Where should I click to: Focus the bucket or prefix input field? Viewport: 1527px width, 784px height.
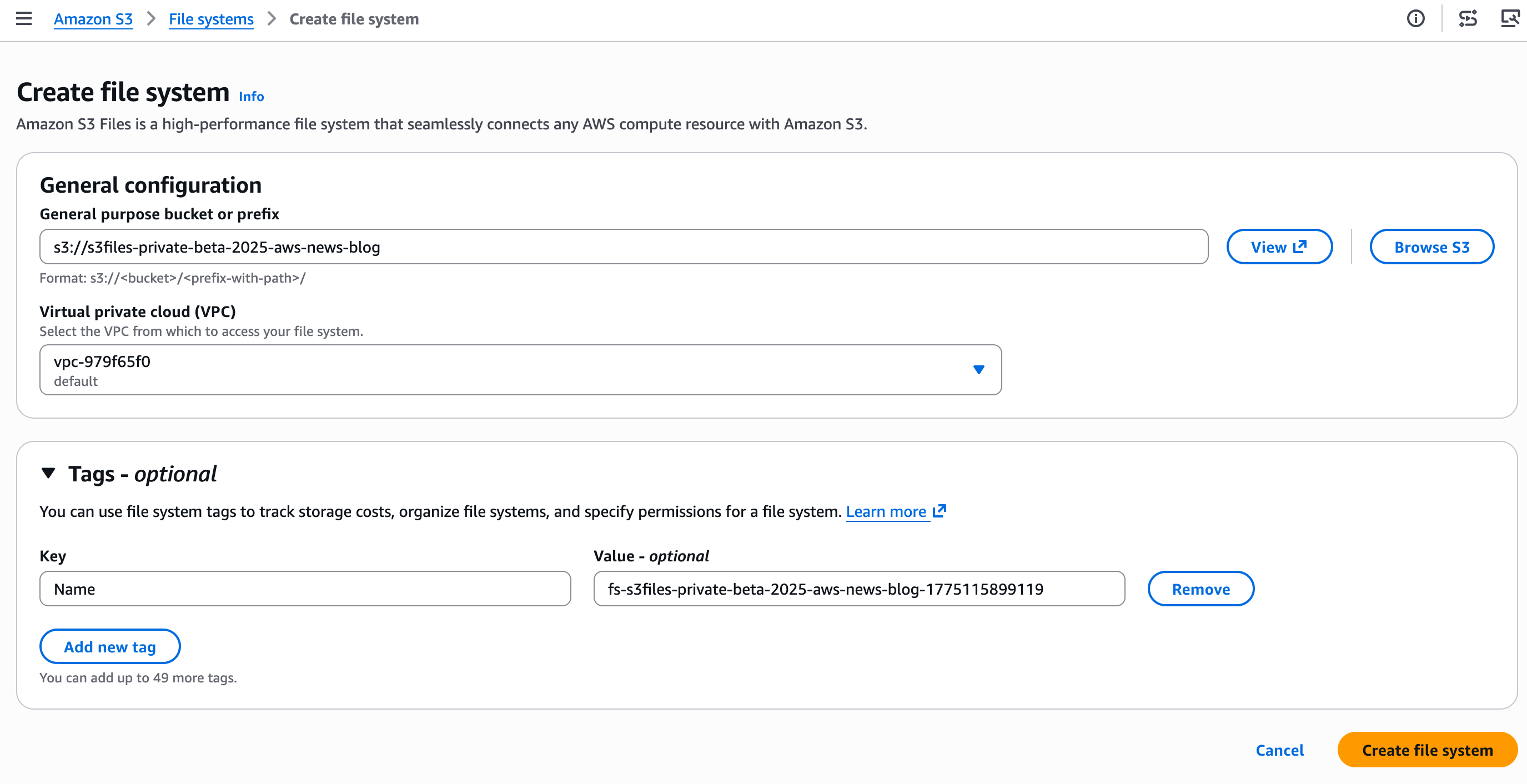click(x=622, y=247)
